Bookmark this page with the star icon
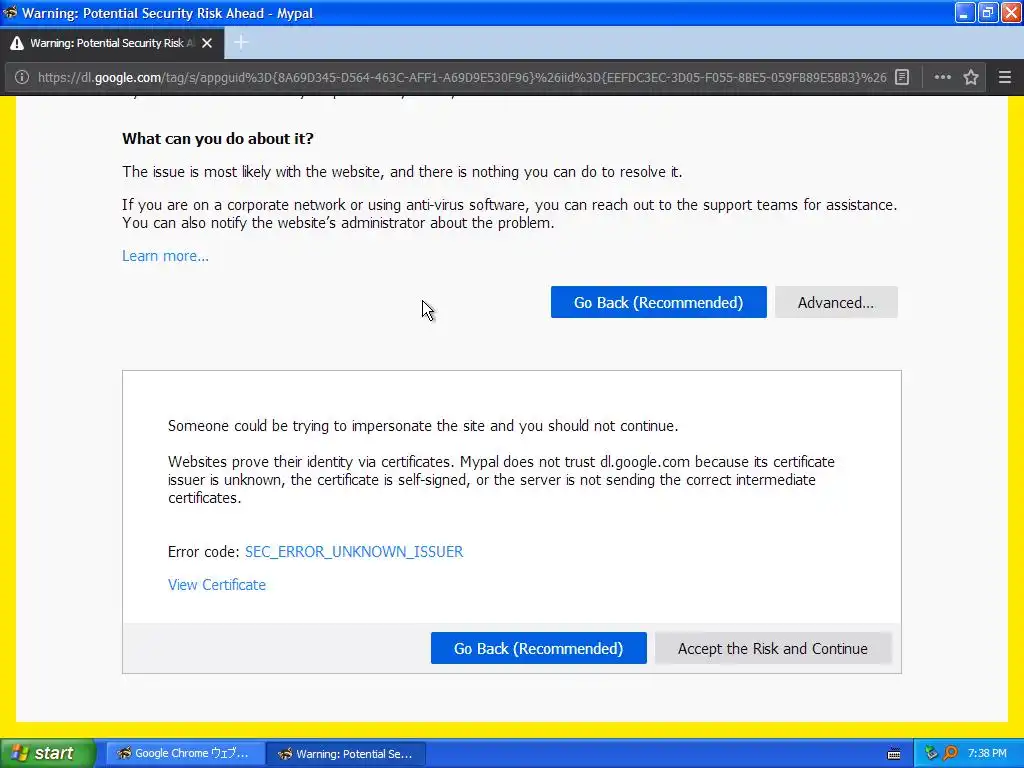 (x=971, y=77)
